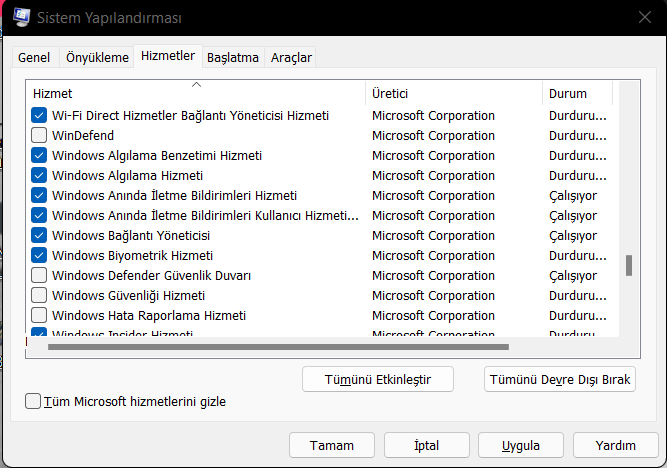Enable Windows Güvenliği Hizmeti checkbox

pyautogui.click(x=39, y=295)
